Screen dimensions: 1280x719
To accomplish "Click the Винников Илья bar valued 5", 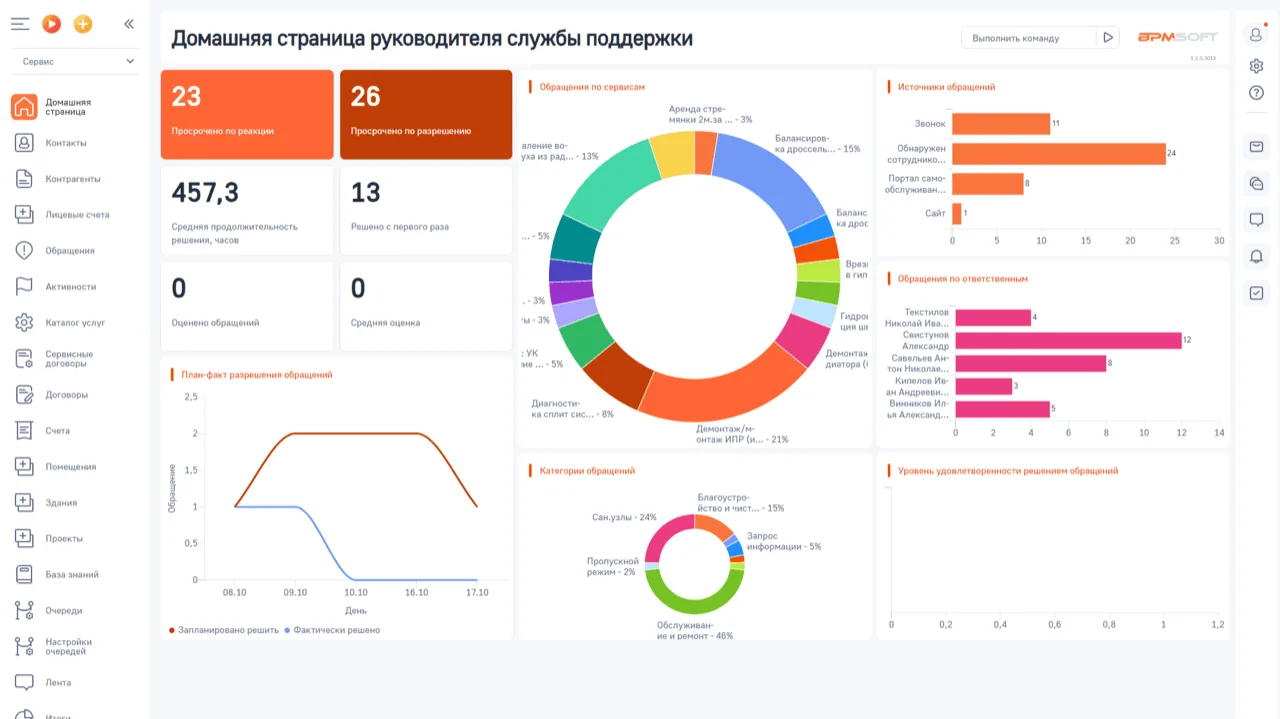I will point(1003,409).
